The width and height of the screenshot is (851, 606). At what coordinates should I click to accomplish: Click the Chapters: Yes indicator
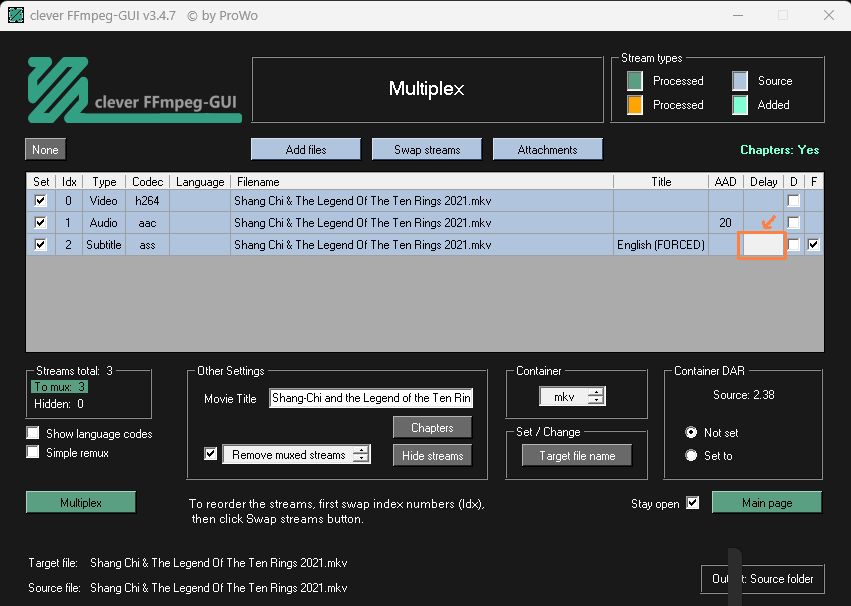tap(779, 150)
